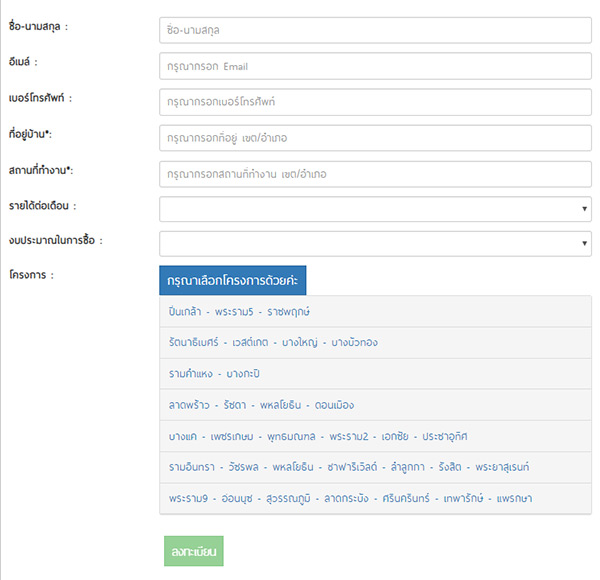The height and width of the screenshot is (580, 600).
Task: Click the blue กรุณาเลือกโครงการด้วยค่ะ button
Action: click(x=233, y=280)
